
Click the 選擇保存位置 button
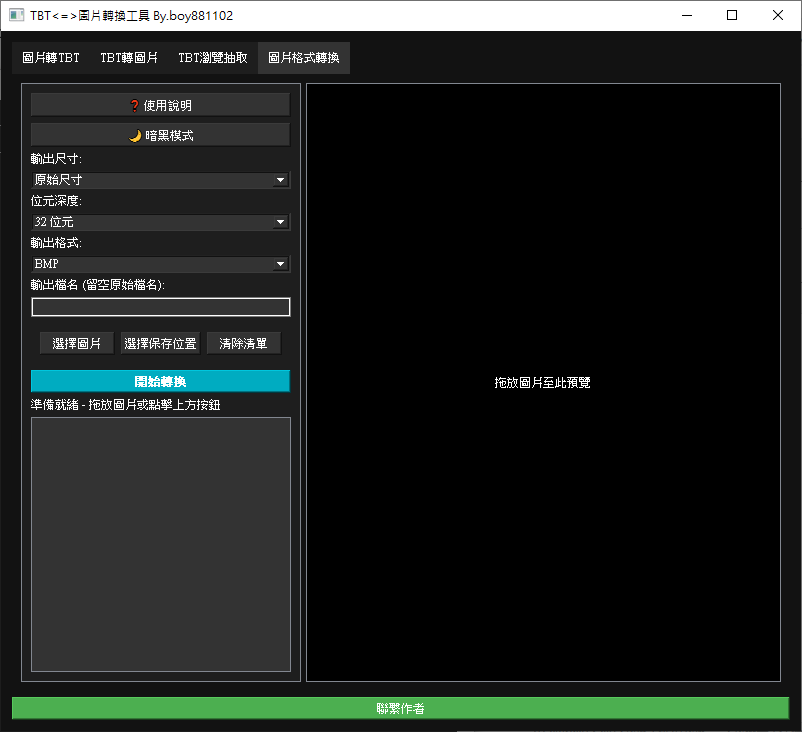click(160, 343)
